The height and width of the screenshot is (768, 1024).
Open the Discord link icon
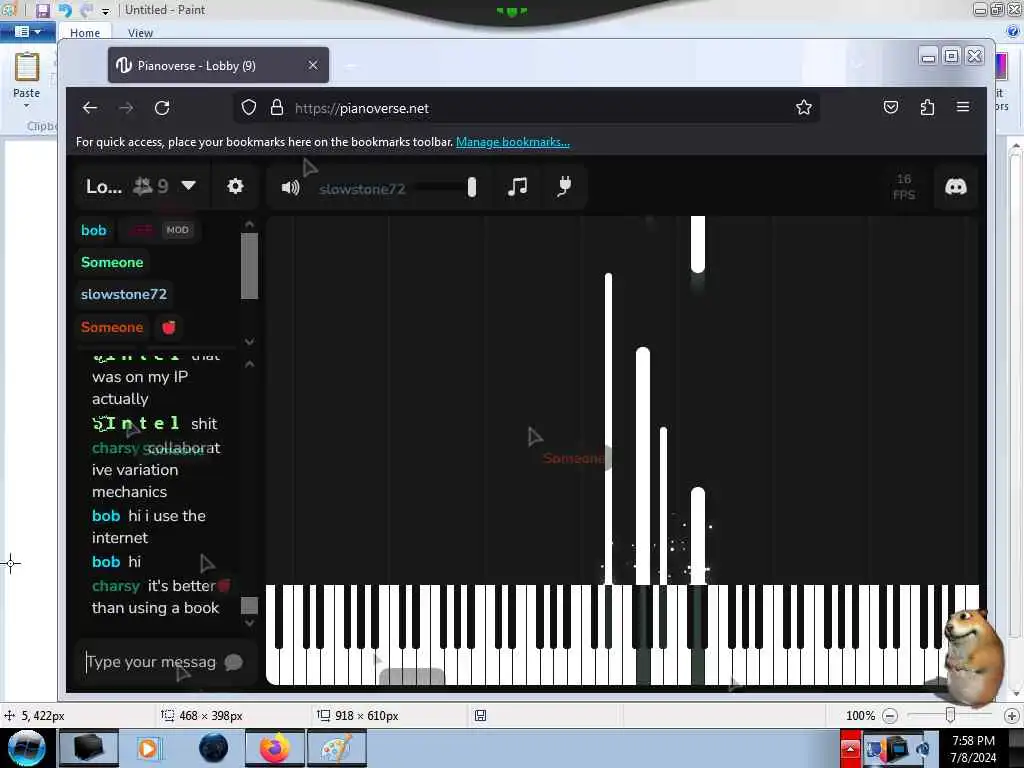click(x=955, y=187)
